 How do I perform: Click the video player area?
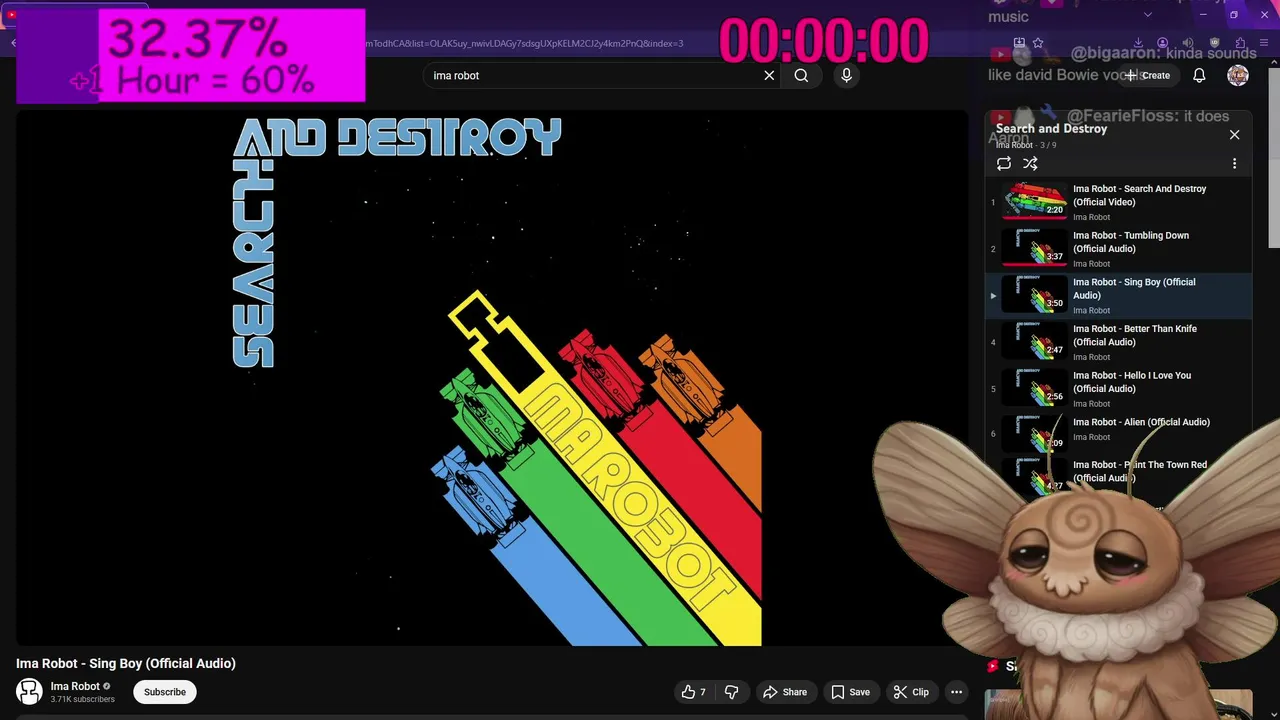coord(491,377)
